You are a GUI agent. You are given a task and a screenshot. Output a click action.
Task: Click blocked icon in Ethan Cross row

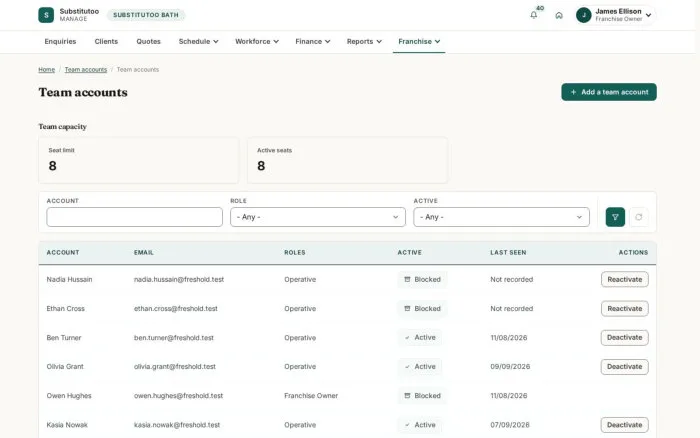(x=407, y=309)
